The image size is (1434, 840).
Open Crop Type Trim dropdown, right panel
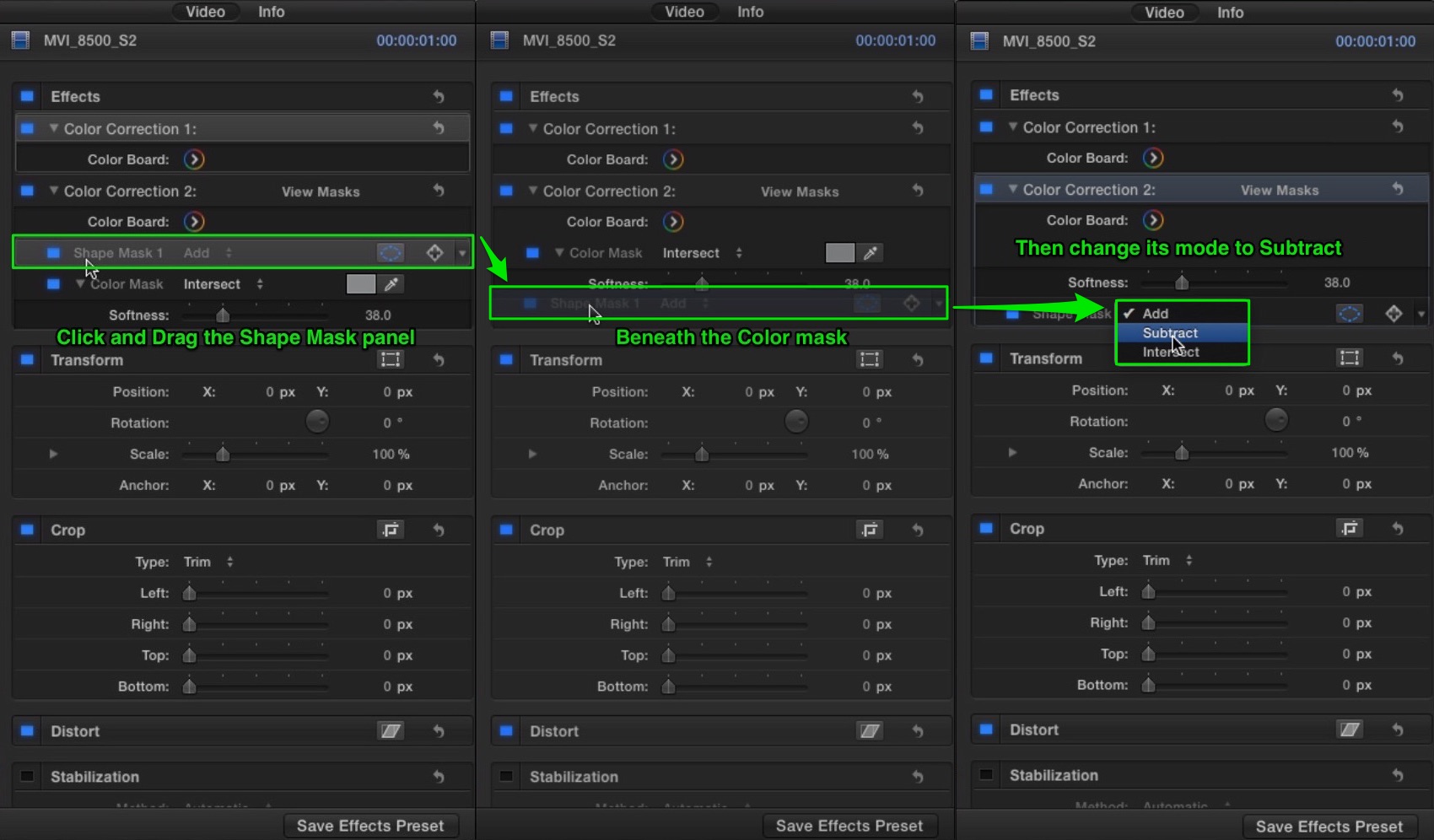point(1167,560)
